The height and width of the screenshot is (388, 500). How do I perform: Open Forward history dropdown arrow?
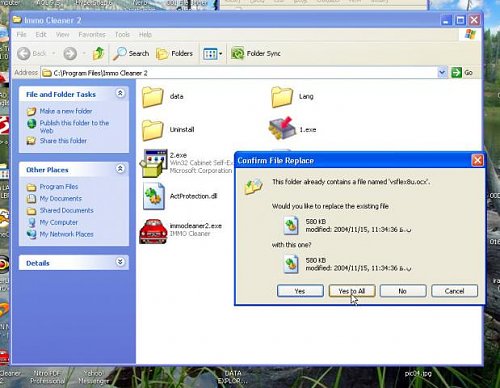pyautogui.click(x=84, y=53)
